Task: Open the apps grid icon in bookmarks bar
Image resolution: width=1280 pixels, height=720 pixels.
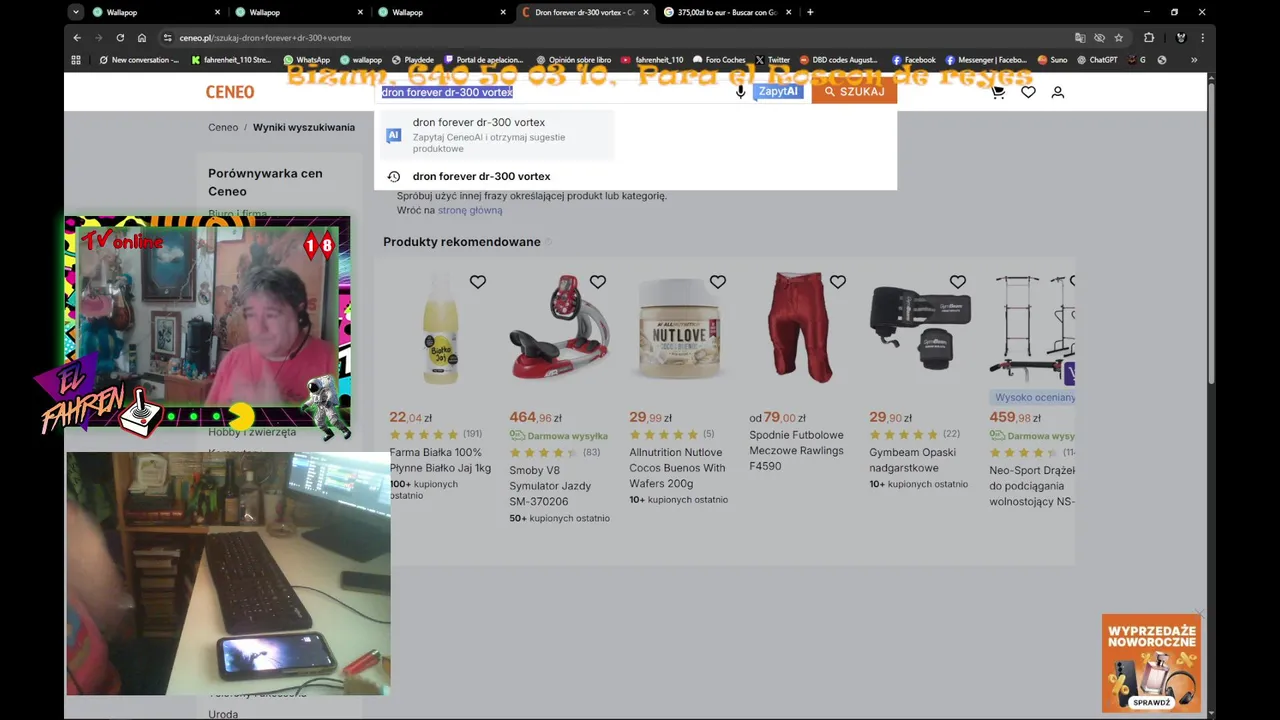Action: coord(76,60)
